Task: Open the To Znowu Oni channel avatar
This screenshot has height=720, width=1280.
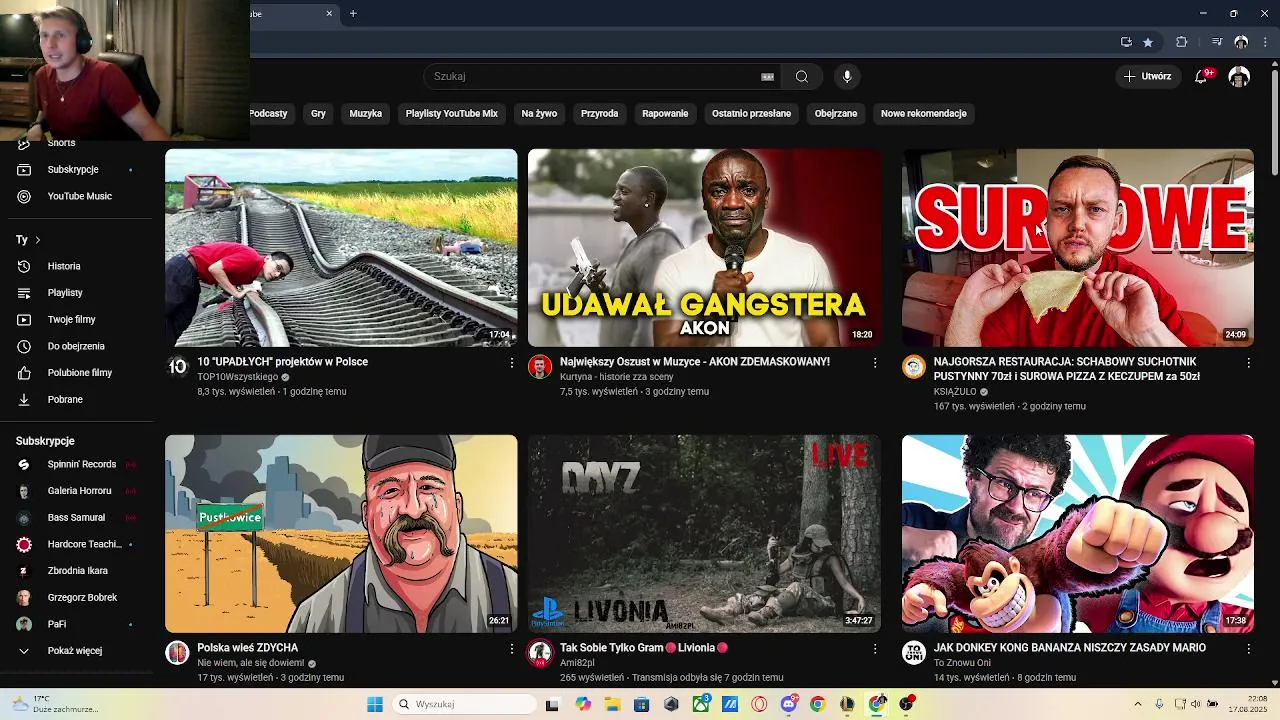Action: [914, 653]
